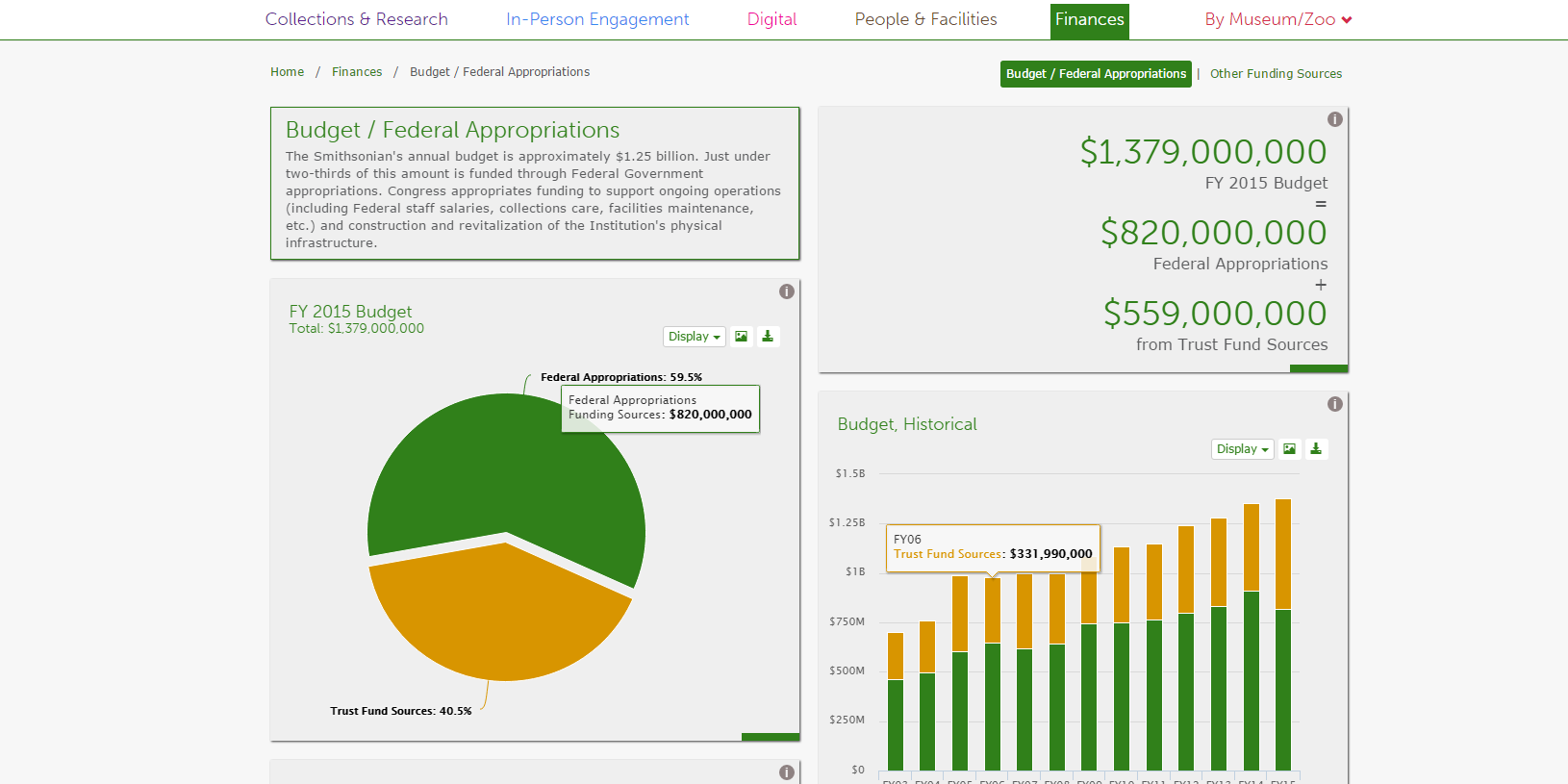Download FY 2015 Budget pie chart data
Screen dimensions: 1568x784
coord(768,337)
